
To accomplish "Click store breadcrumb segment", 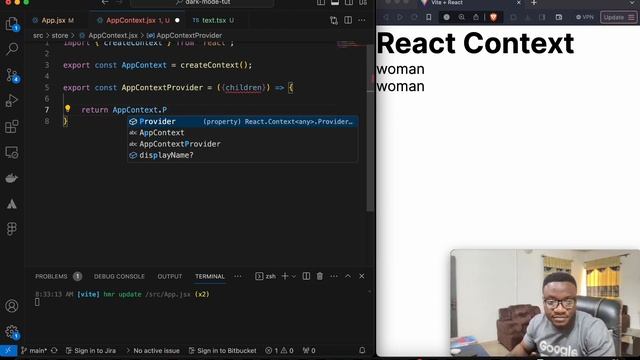I will (60, 36).
